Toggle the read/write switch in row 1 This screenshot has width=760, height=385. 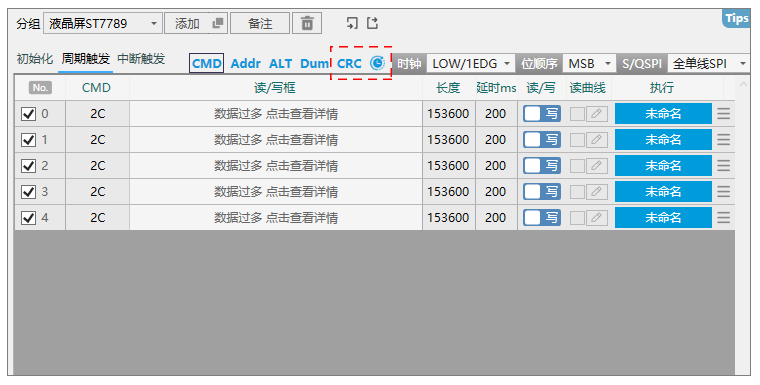542,140
